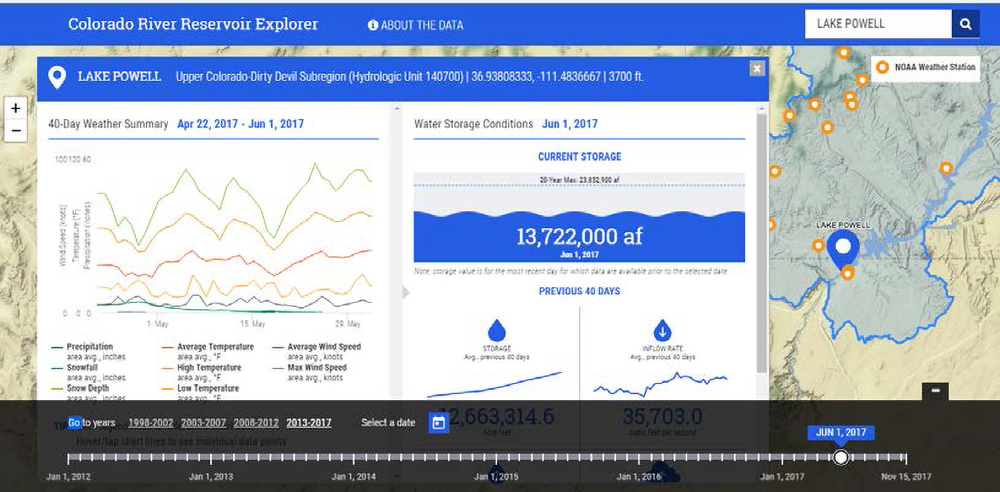Viewport: 1000px width, 492px height.
Task: Click the timeline slider handle at Jun 1, 2017
Action: [841, 457]
